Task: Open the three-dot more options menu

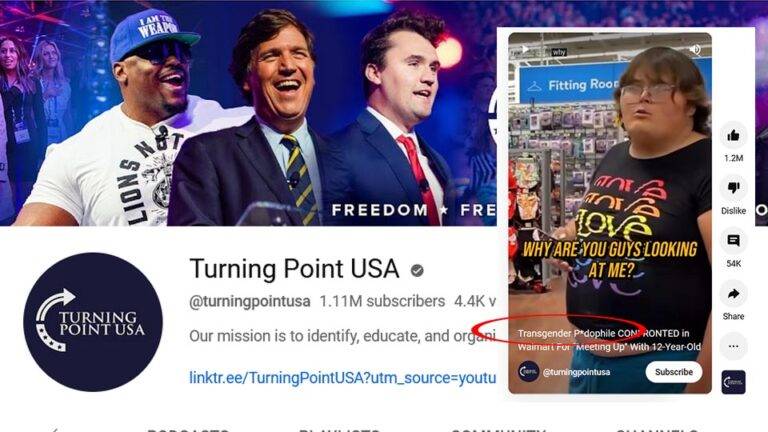Action: click(733, 346)
